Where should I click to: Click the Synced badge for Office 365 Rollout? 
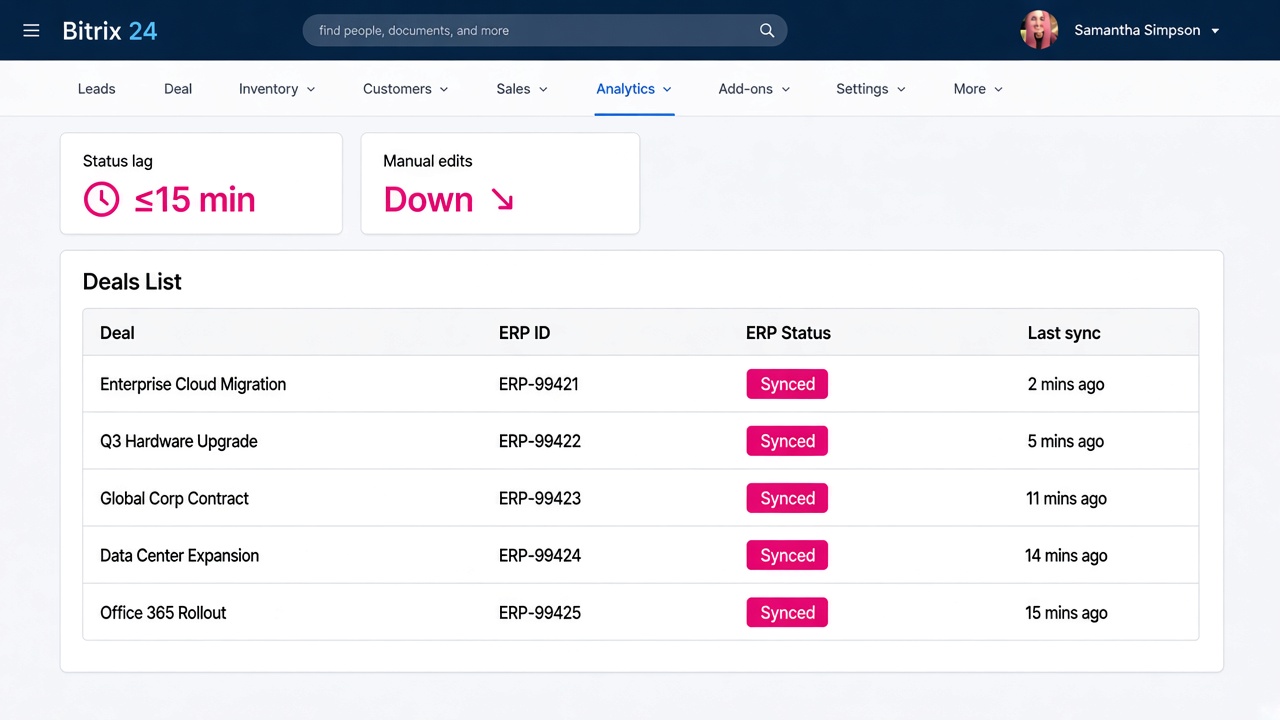coord(787,612)
